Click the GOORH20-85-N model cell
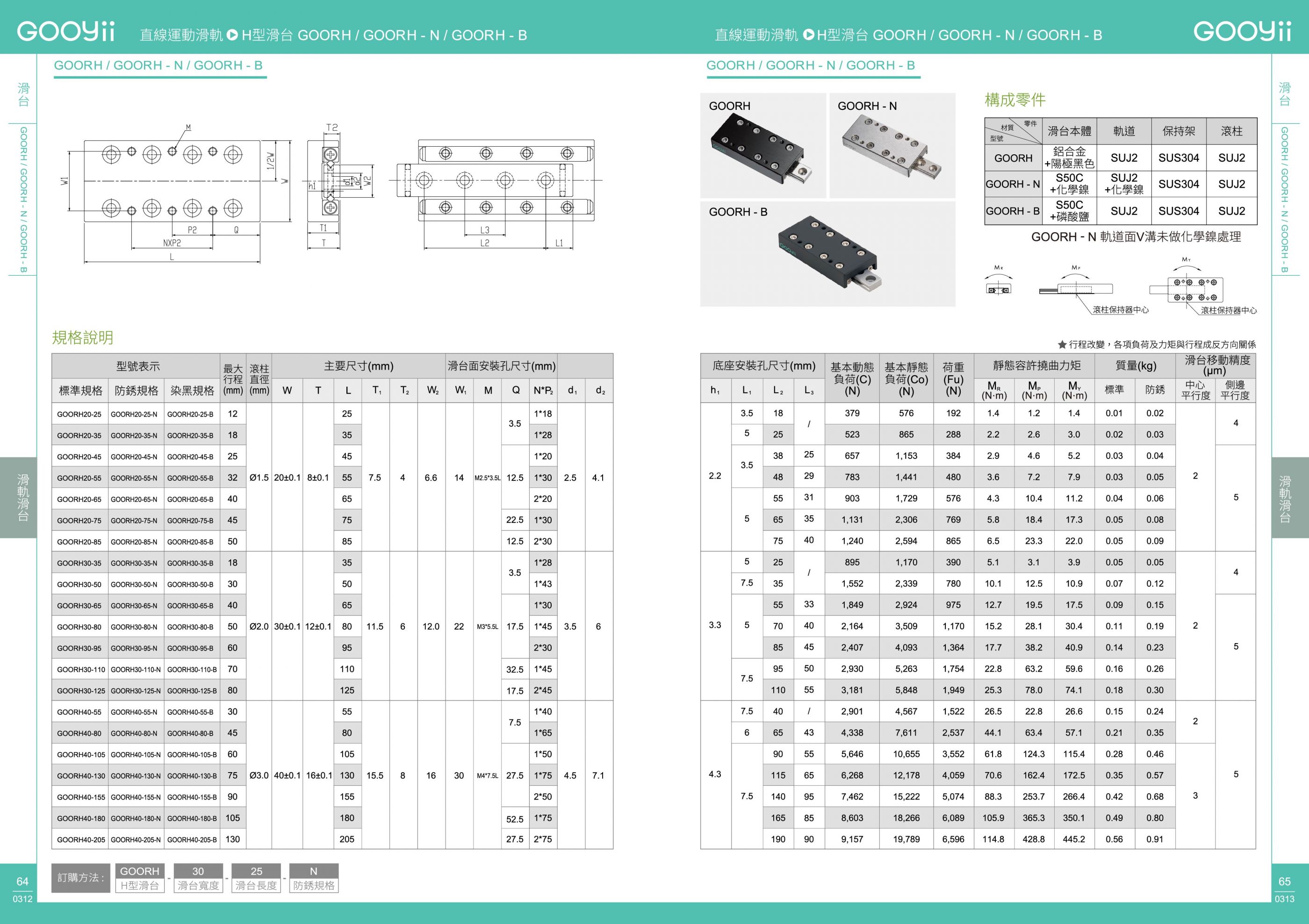 pyautogui.click(x=136, y=542)
